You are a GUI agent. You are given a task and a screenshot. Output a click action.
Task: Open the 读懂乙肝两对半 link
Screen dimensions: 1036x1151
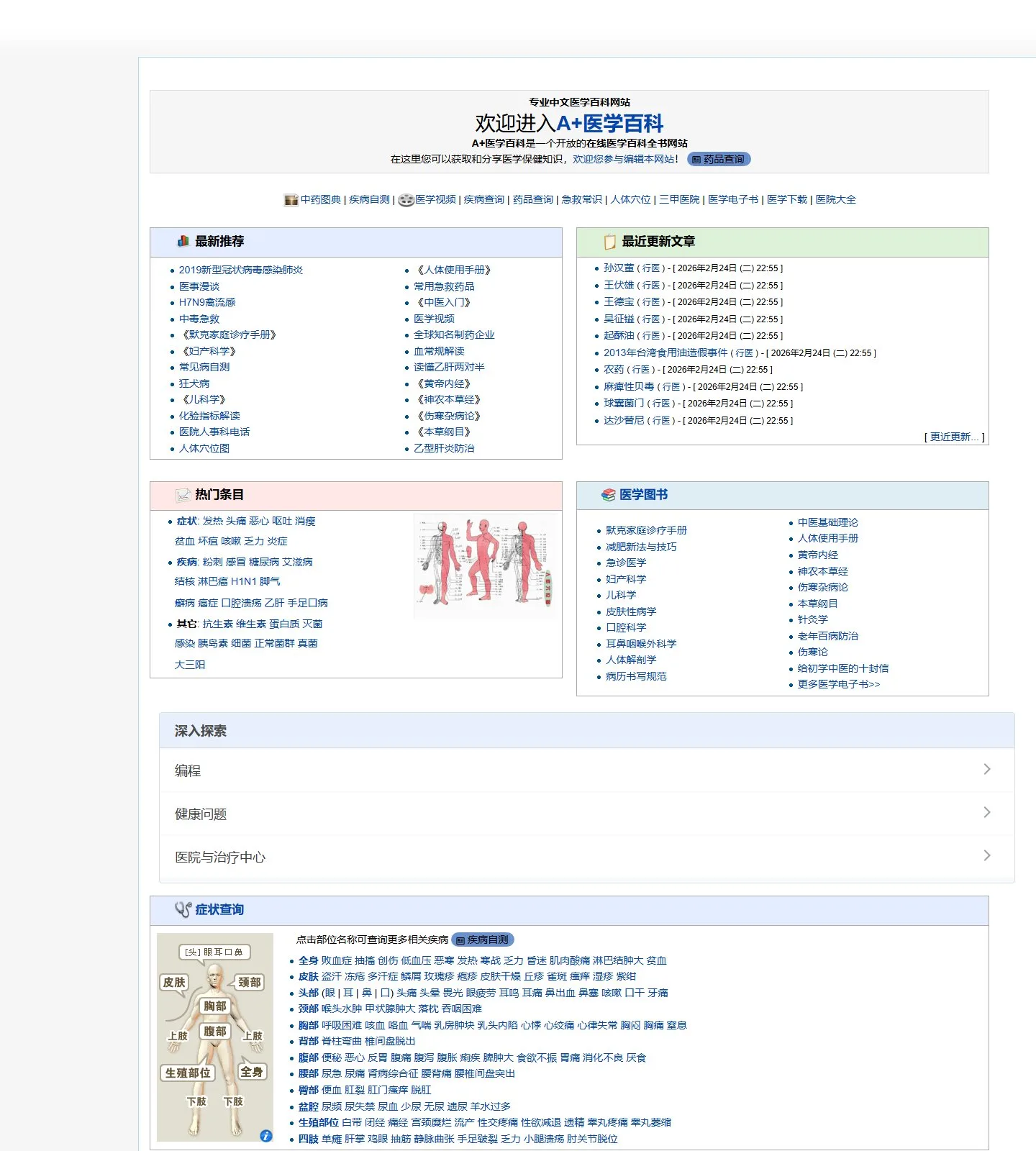[449, 367]
